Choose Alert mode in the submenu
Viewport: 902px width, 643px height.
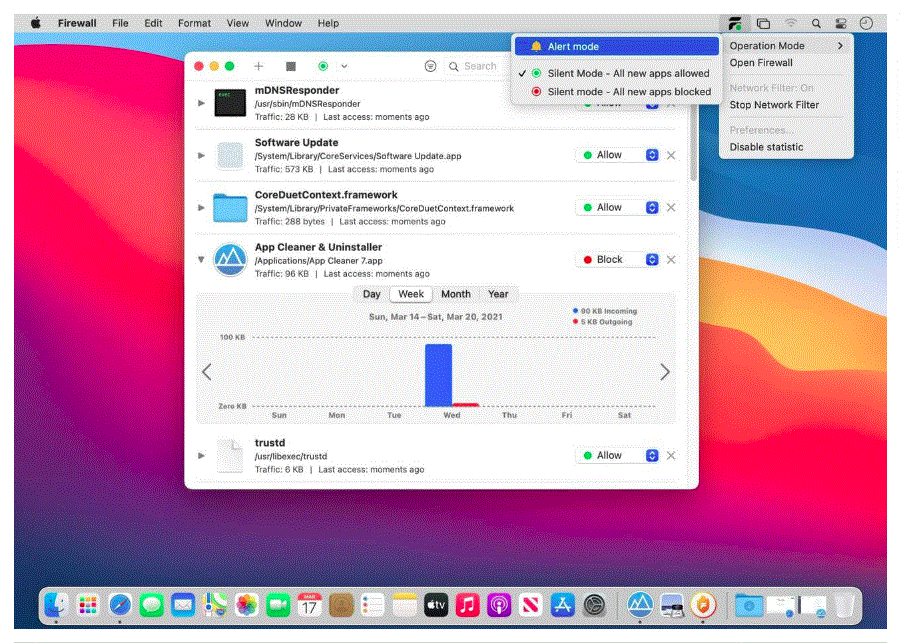pyautogui.click(x=616, y=47)
